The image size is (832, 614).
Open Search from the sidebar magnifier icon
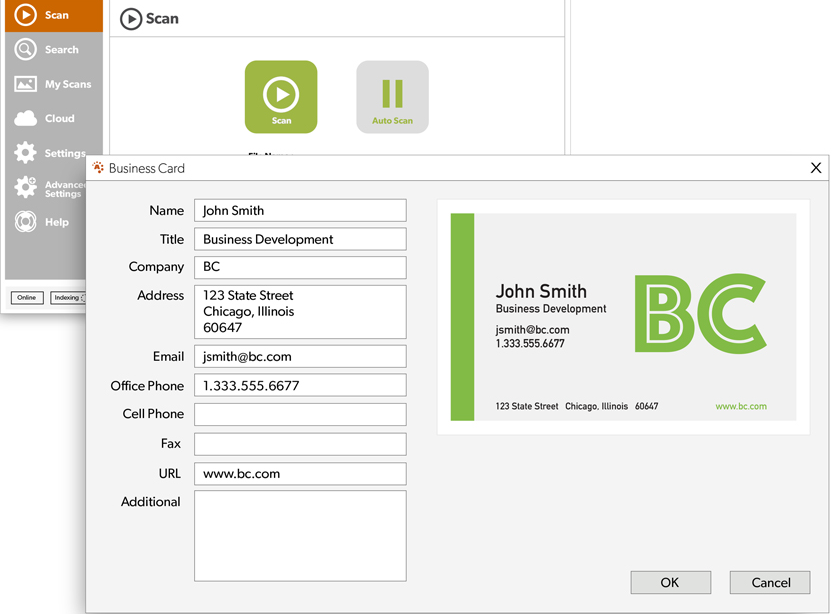coord(25,49)
